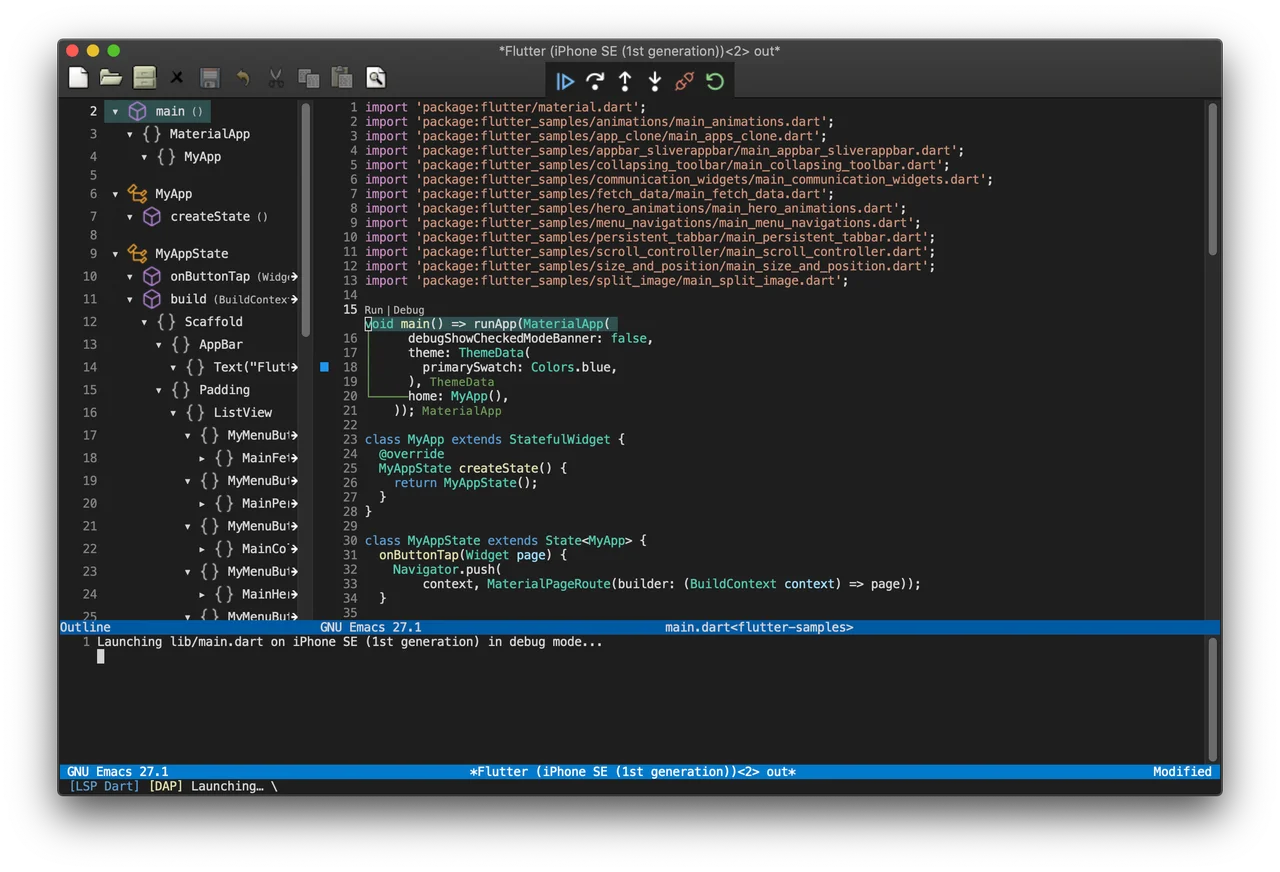
Task: Click the code editor vertical scrollbar
Action: tap(1212, 180)
